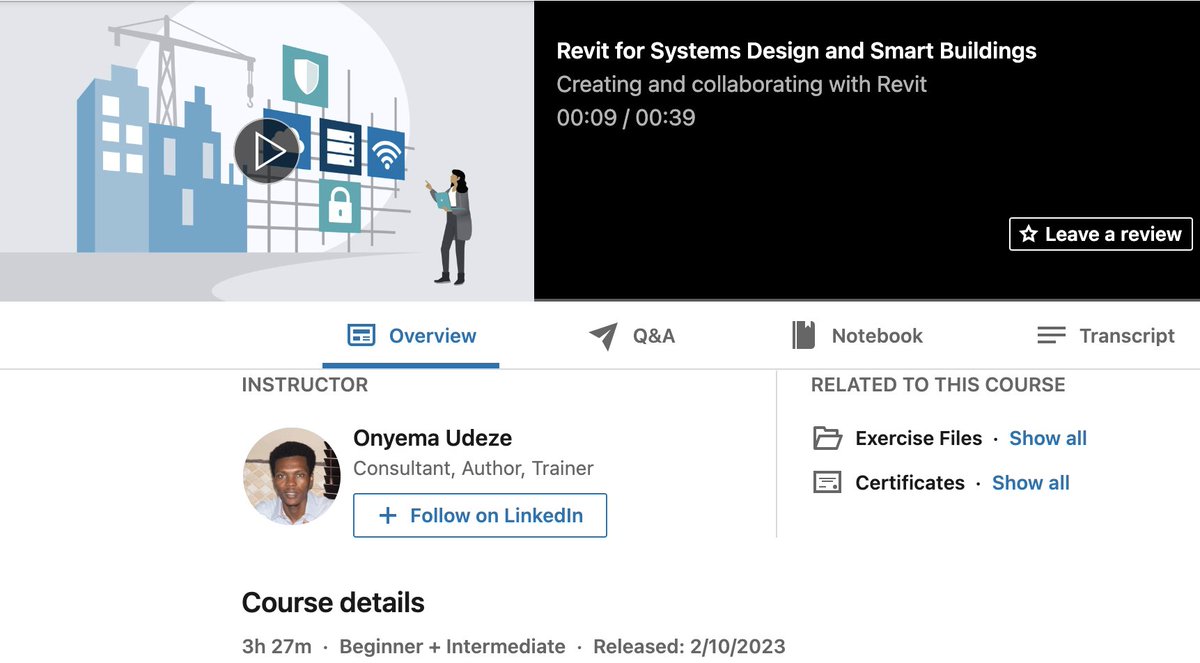Click the Course details heading
1200x663 pixels.
[x=333, y=603]
